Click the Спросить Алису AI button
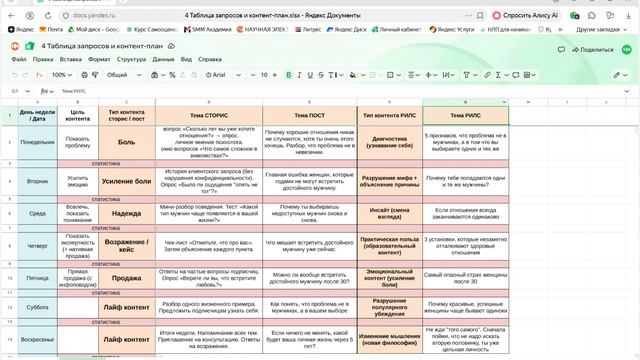 tap(525, 16)
